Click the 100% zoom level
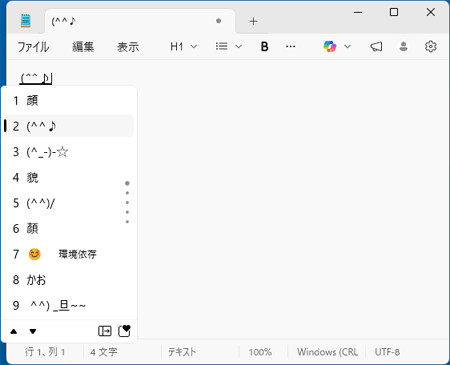 (x=260, y=352)
